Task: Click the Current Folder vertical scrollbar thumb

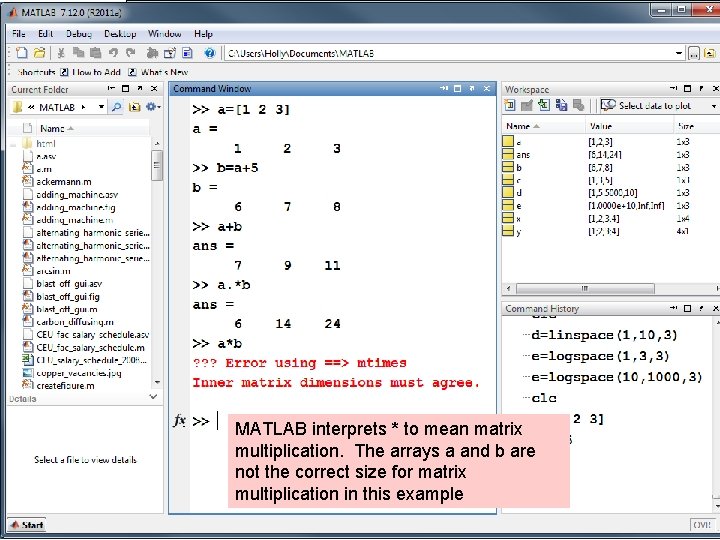Action: 157,165
